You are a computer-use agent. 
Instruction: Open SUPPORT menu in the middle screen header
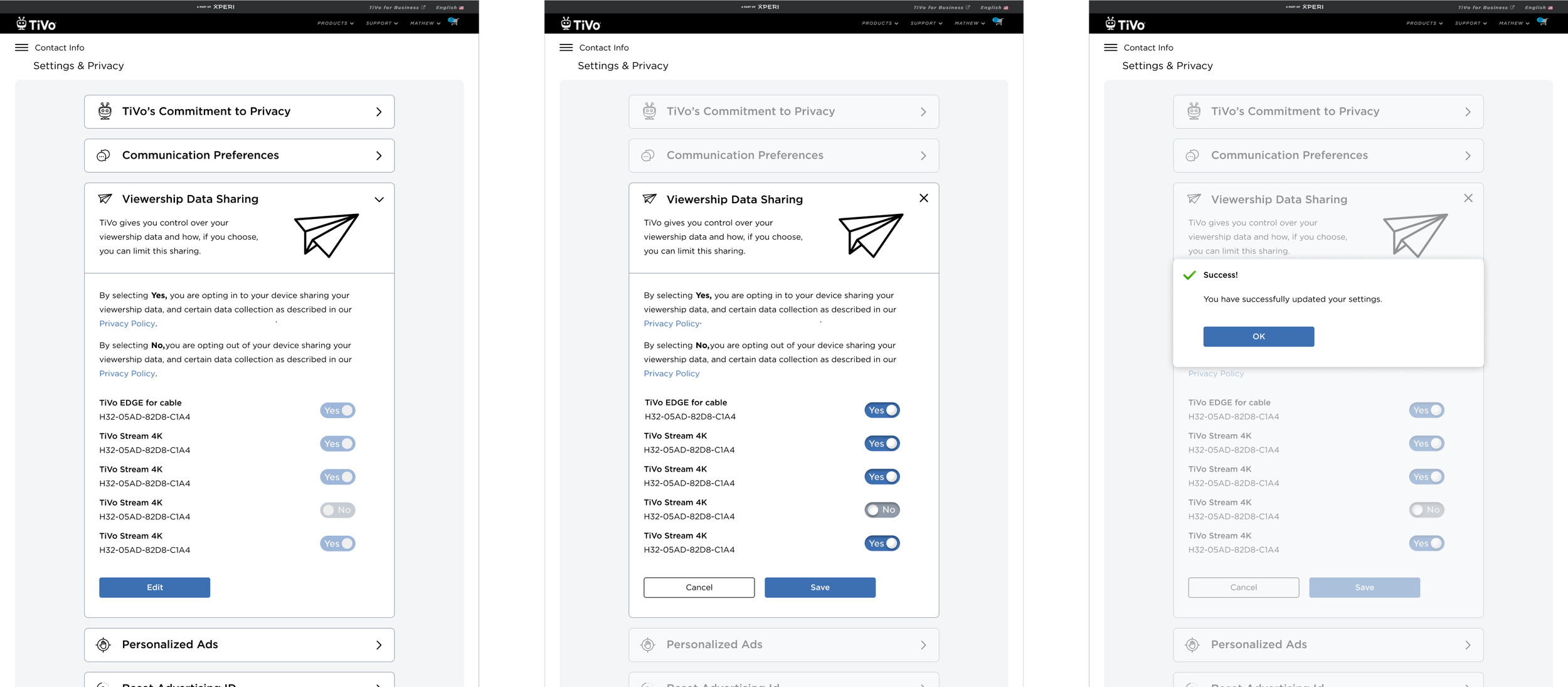click(926, 23)
